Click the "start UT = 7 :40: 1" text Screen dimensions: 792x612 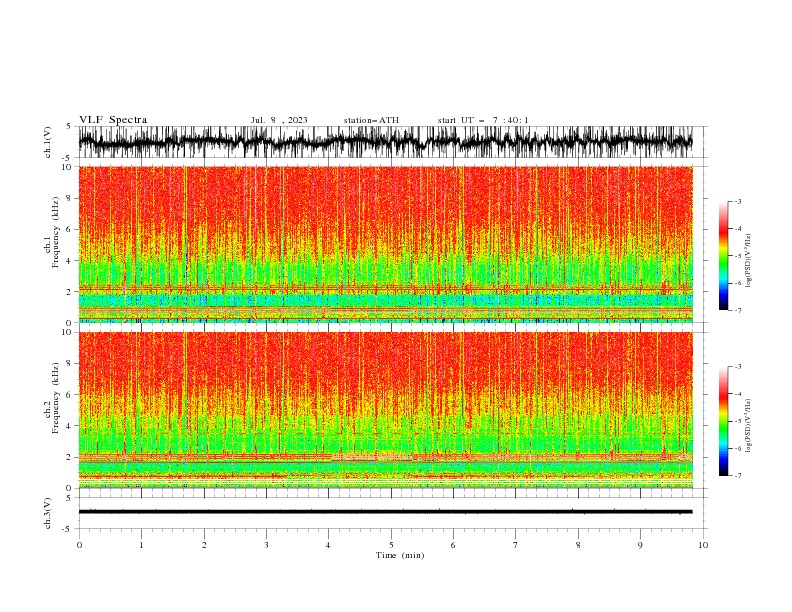coord(483,120)
